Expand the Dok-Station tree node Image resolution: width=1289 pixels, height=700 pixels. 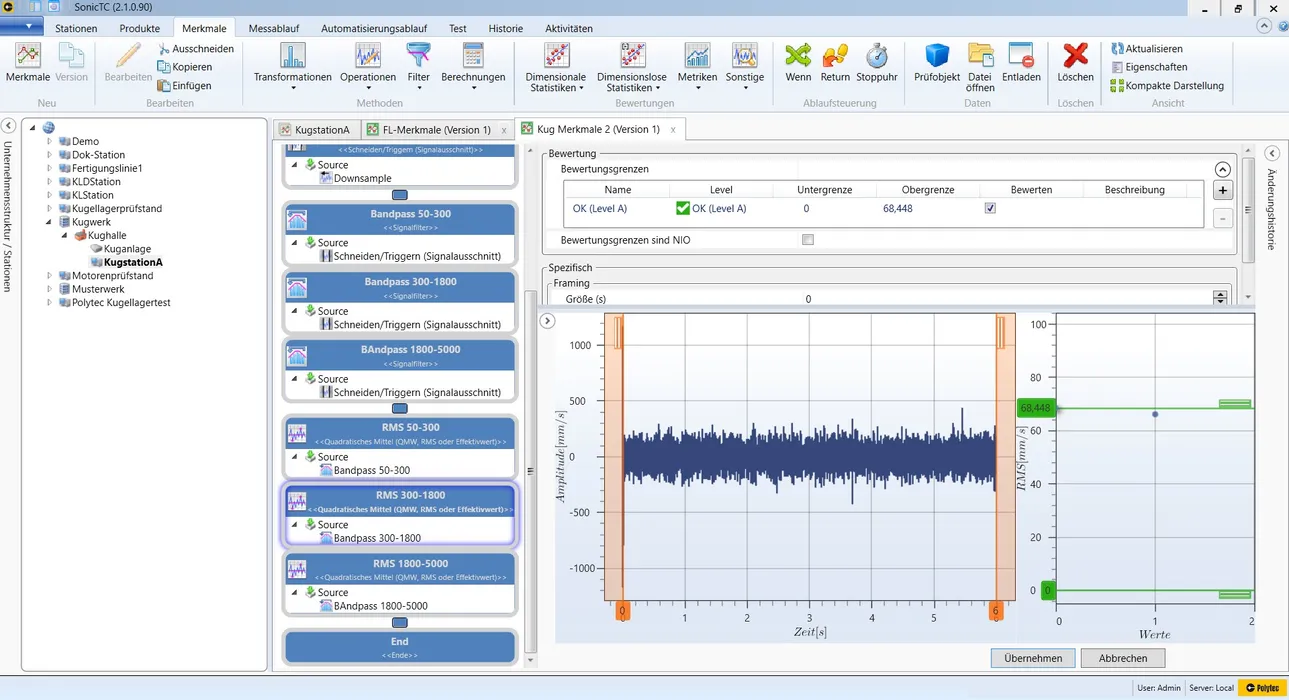pyautogui.click(x=49, y=155)
